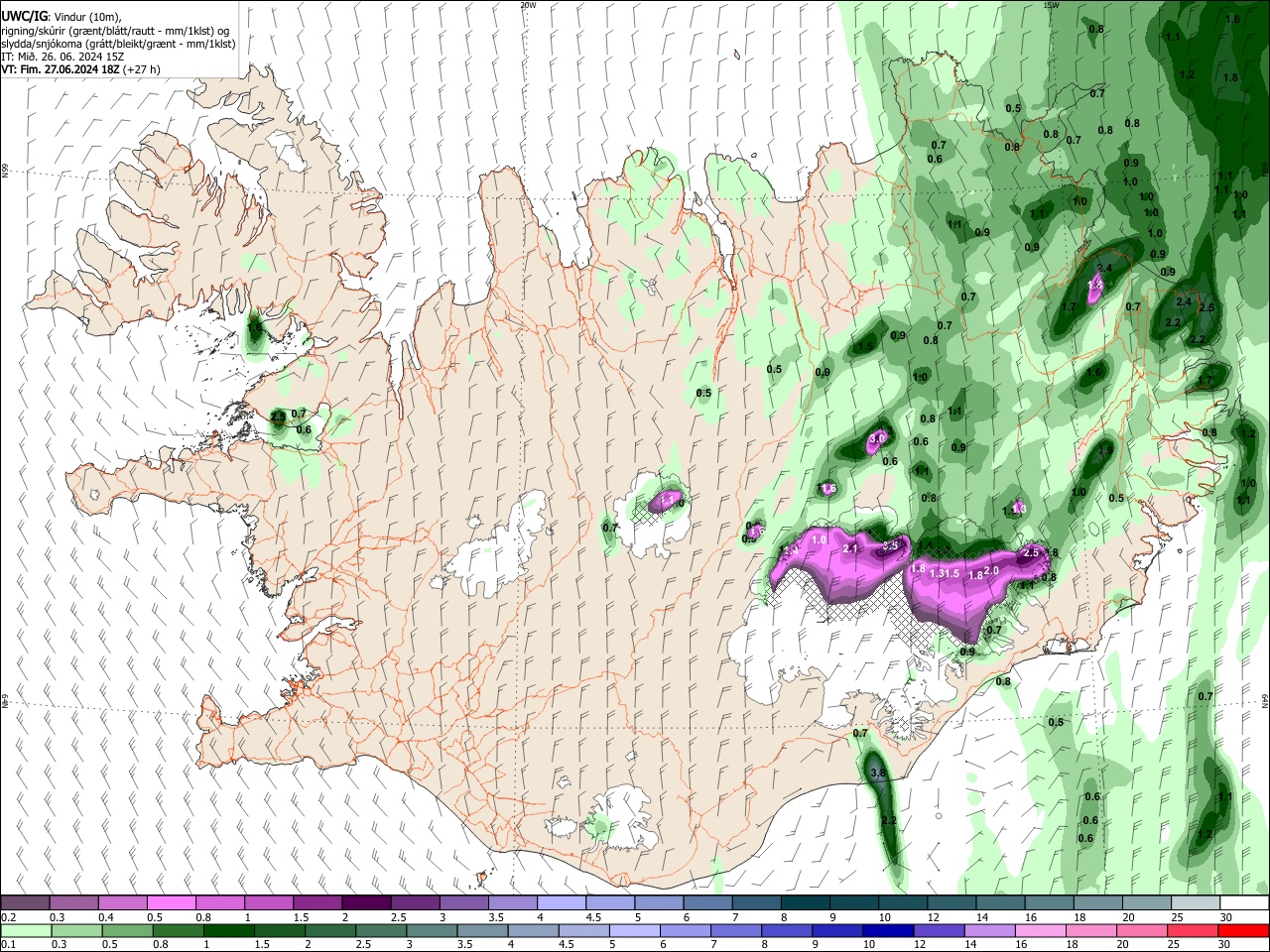Click the 20W longitude label

527,5
